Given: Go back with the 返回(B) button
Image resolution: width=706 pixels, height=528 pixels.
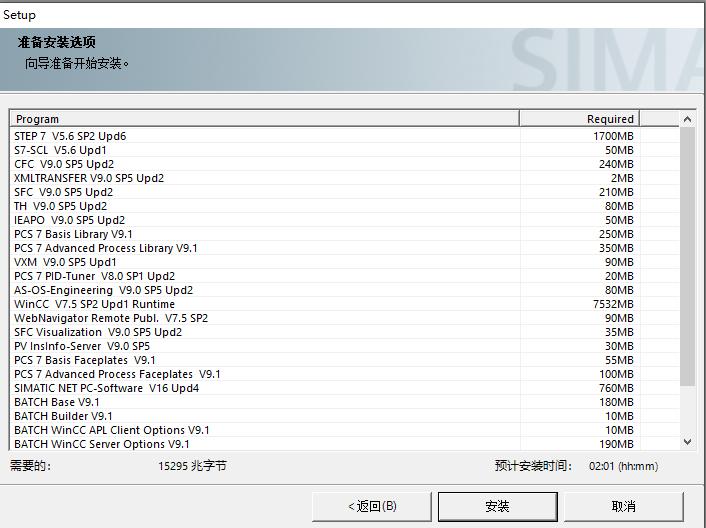Looking at the screenshot, I should click(x=372, y=506).
